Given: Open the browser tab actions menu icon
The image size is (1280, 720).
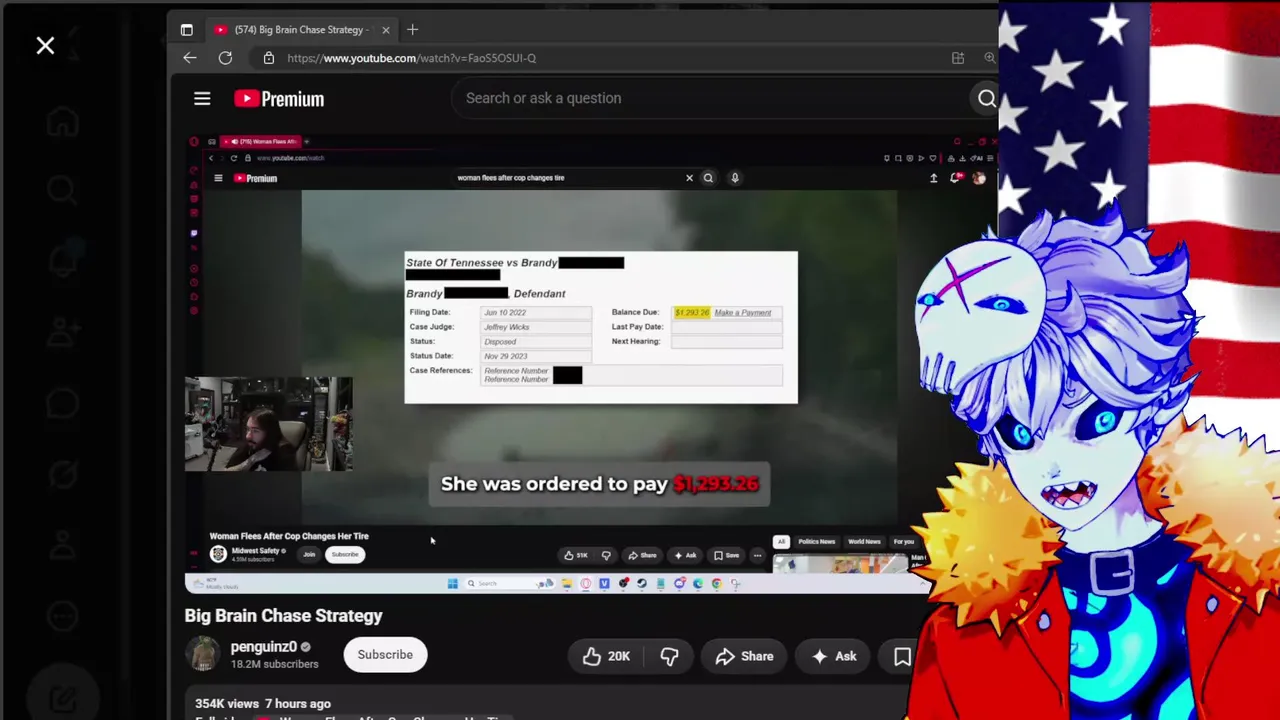Looking at the screenshot, I should 186,30.
